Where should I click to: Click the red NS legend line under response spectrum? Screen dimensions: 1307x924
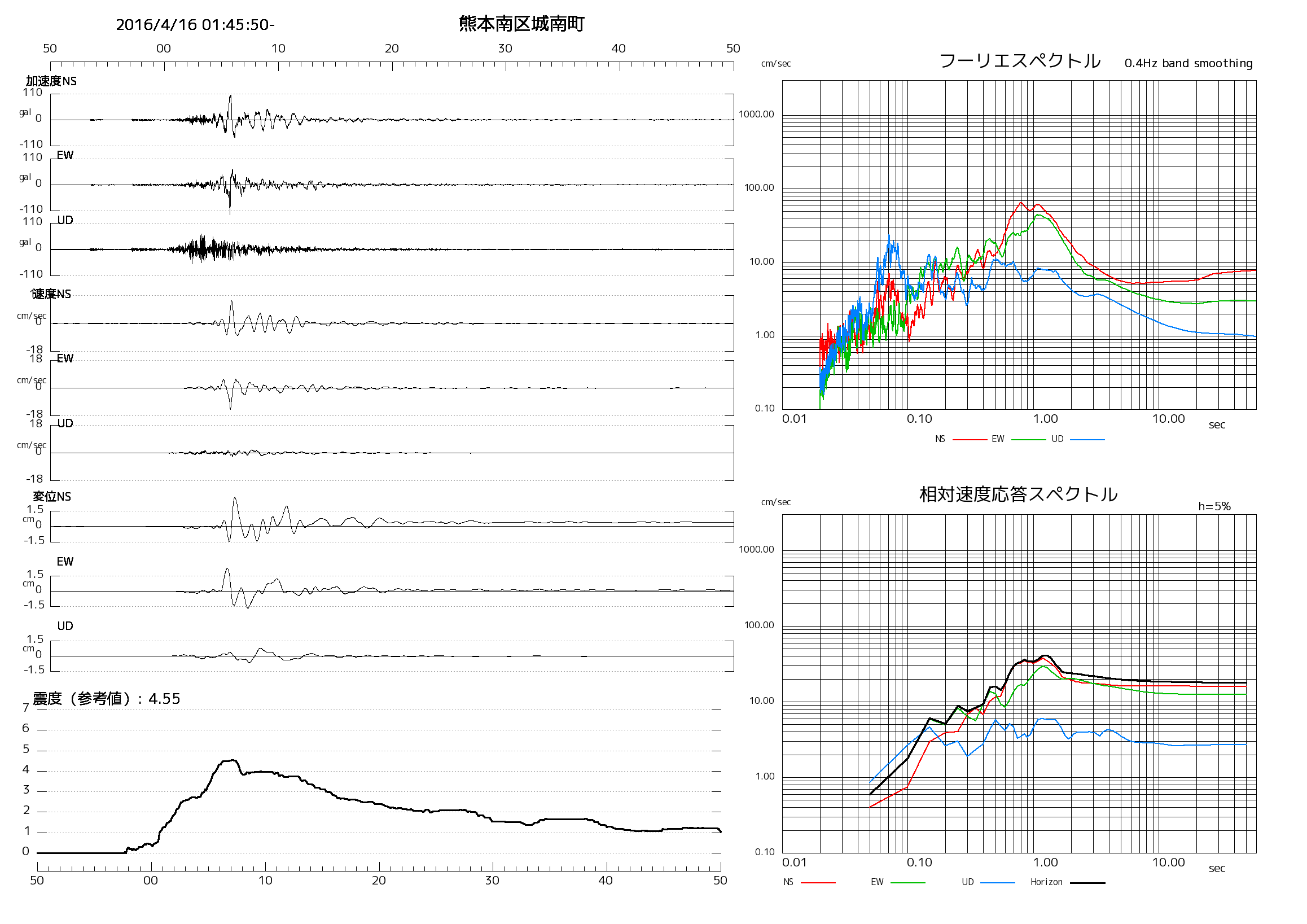818,883
